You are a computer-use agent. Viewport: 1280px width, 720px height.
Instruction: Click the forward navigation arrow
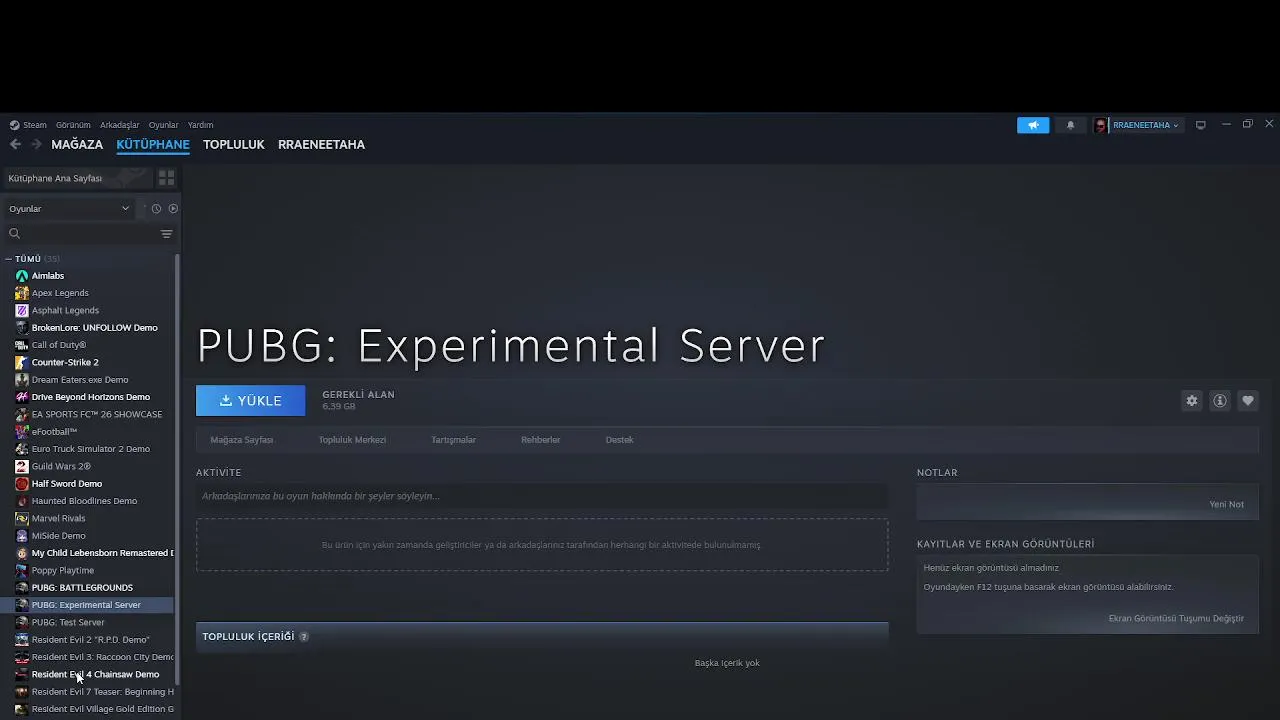tap(36, 144)
